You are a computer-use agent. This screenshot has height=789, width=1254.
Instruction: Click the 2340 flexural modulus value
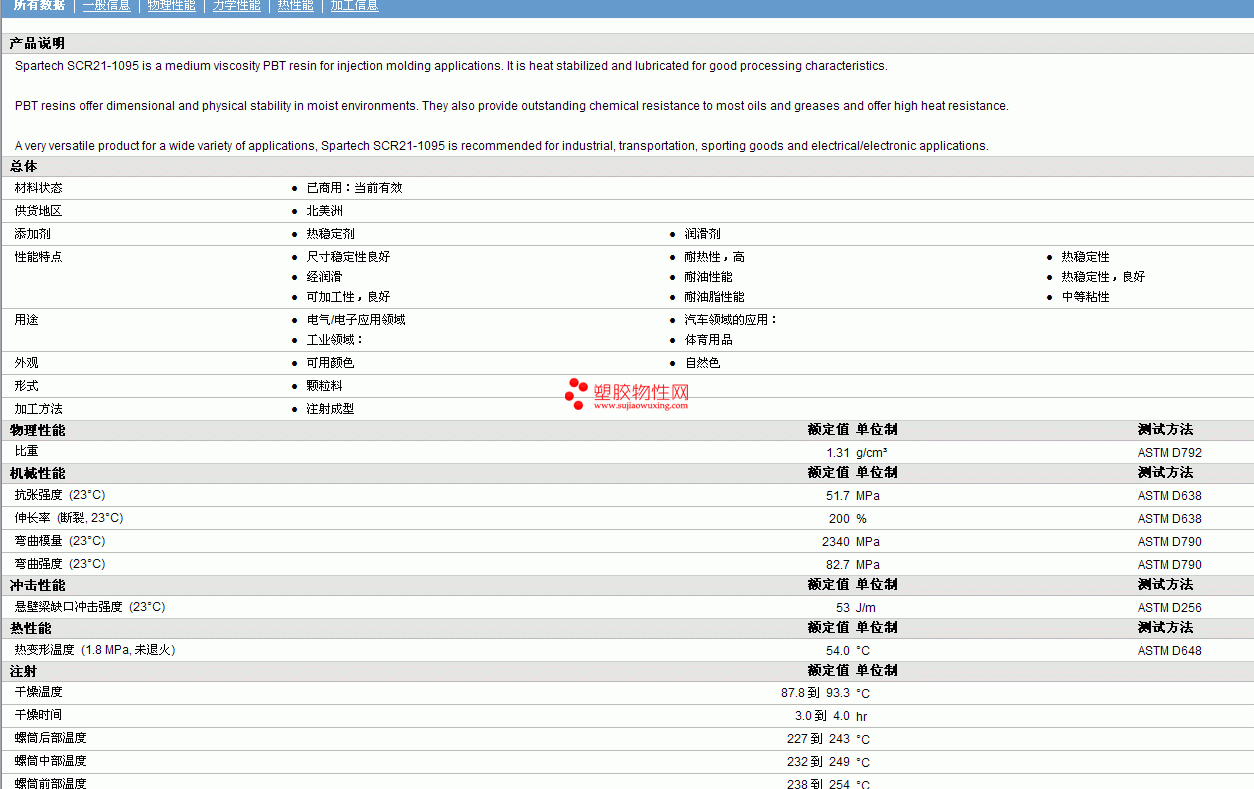[836, 542]
